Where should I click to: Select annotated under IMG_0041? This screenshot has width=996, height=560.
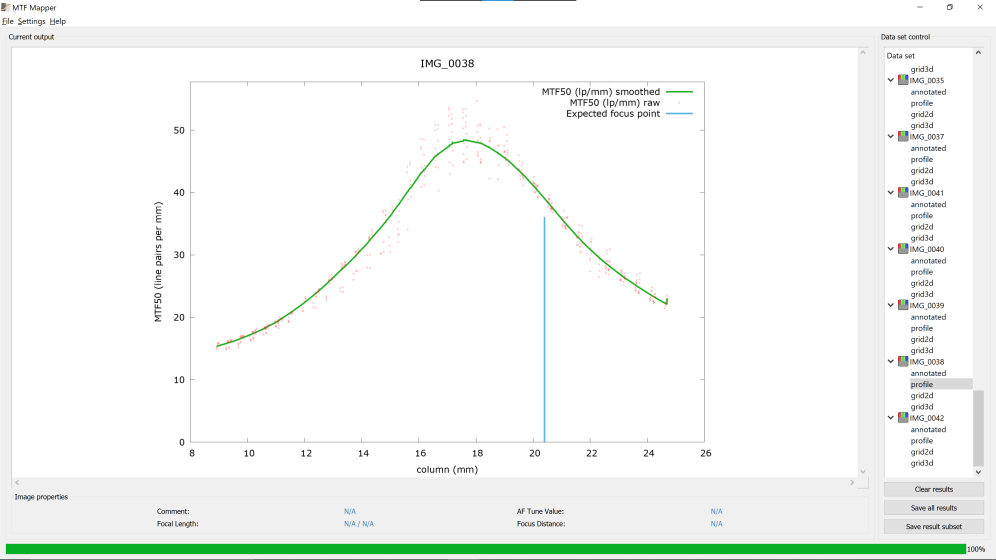928,204
